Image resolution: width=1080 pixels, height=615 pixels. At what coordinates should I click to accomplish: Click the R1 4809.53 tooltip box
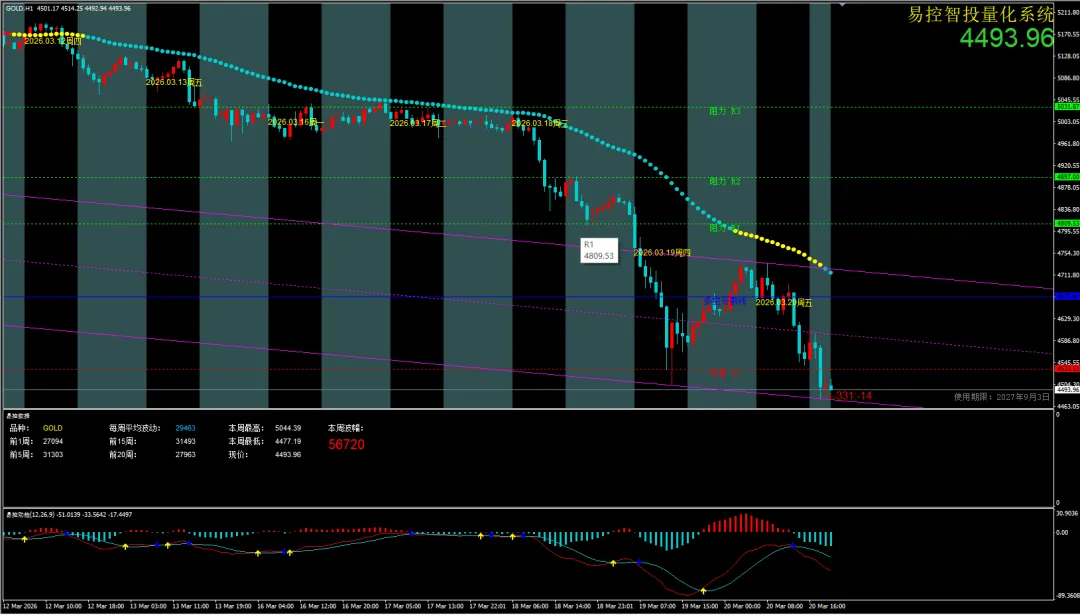pos(599,251)
